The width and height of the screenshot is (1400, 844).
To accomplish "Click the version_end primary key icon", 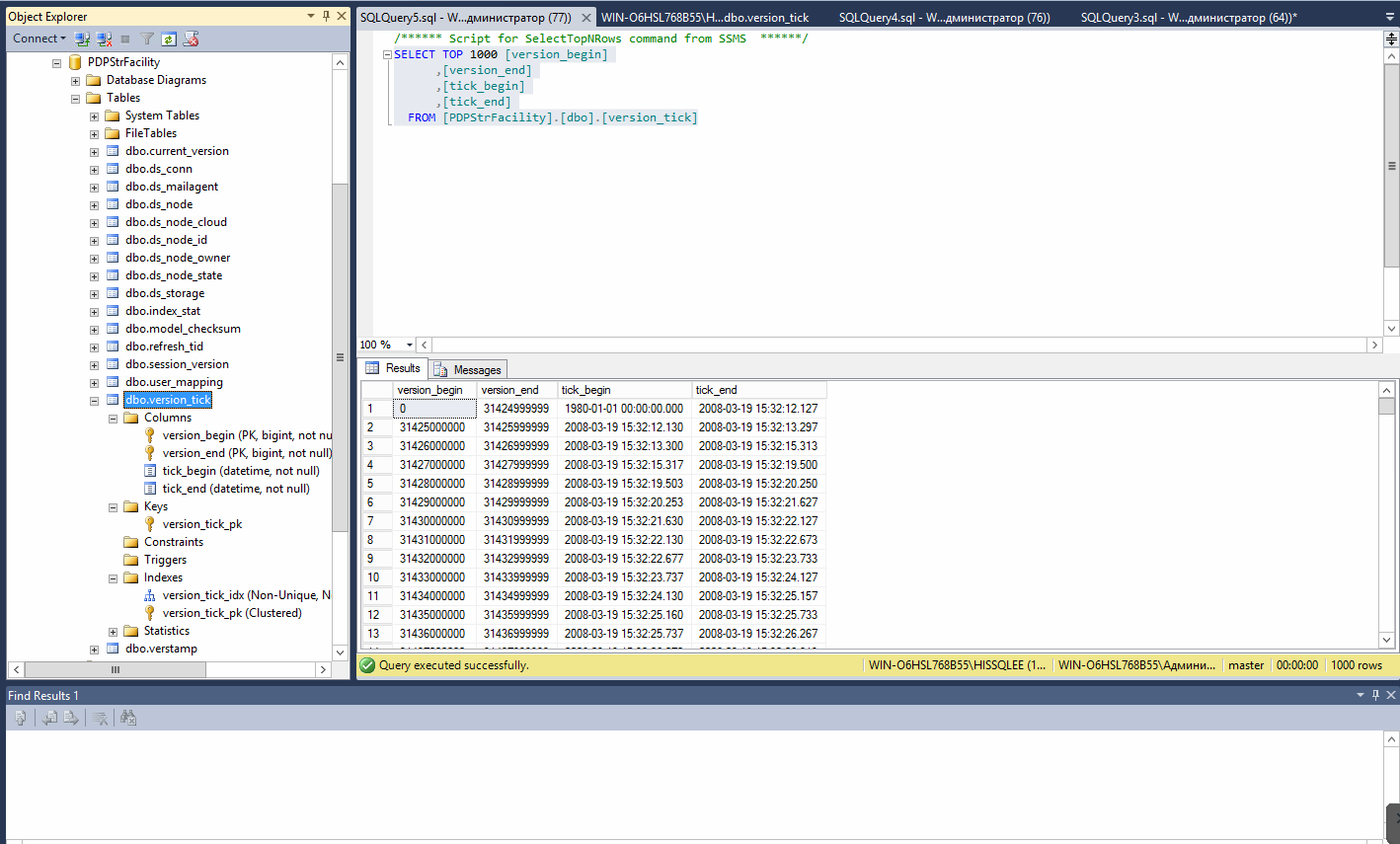I will (x=150, y=453).
